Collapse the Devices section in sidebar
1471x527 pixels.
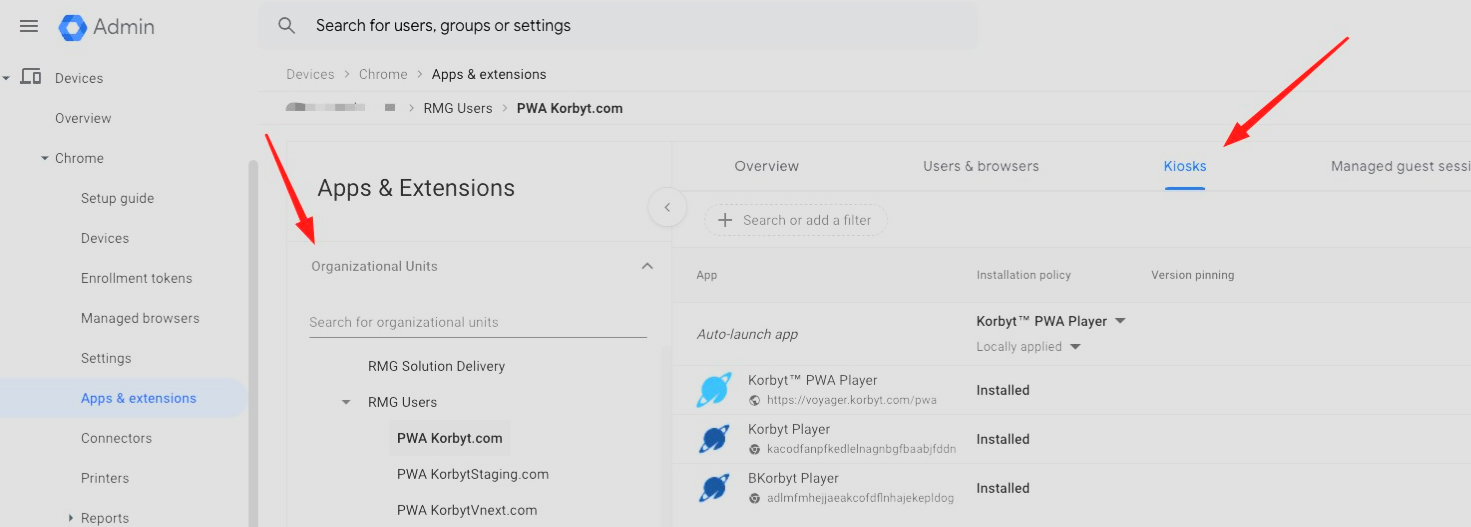pyautogui.click(x=6, y=78)
